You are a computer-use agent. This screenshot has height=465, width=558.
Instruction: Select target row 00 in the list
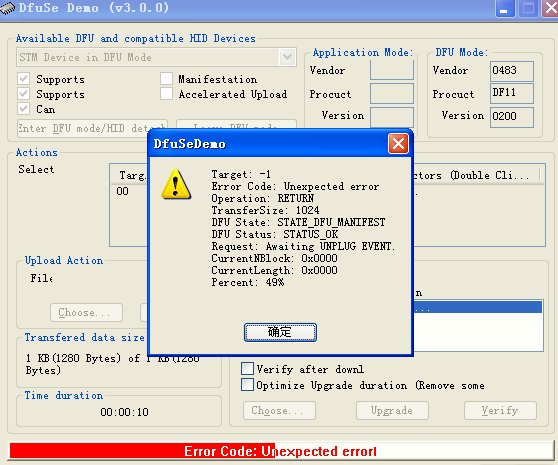122,191
